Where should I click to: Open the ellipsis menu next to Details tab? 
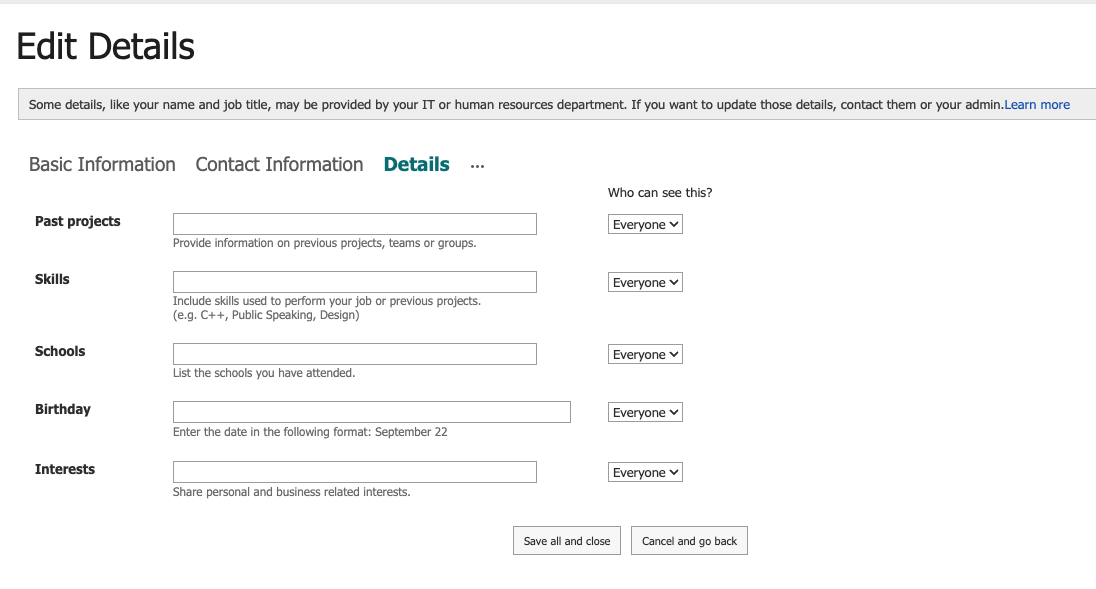pos(477,166)
